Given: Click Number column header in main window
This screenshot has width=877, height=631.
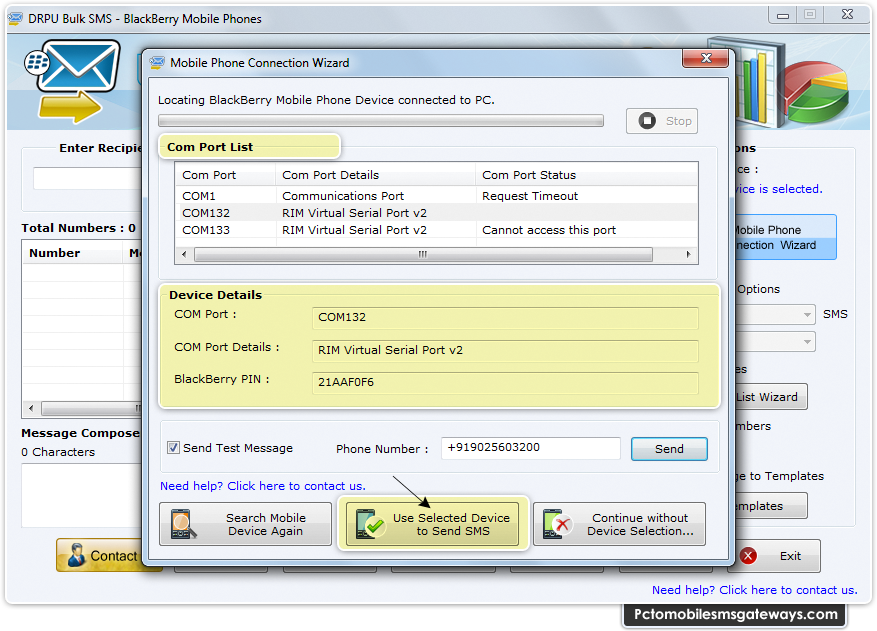Looking at the screenshot, I should click(x=72, y=253).
